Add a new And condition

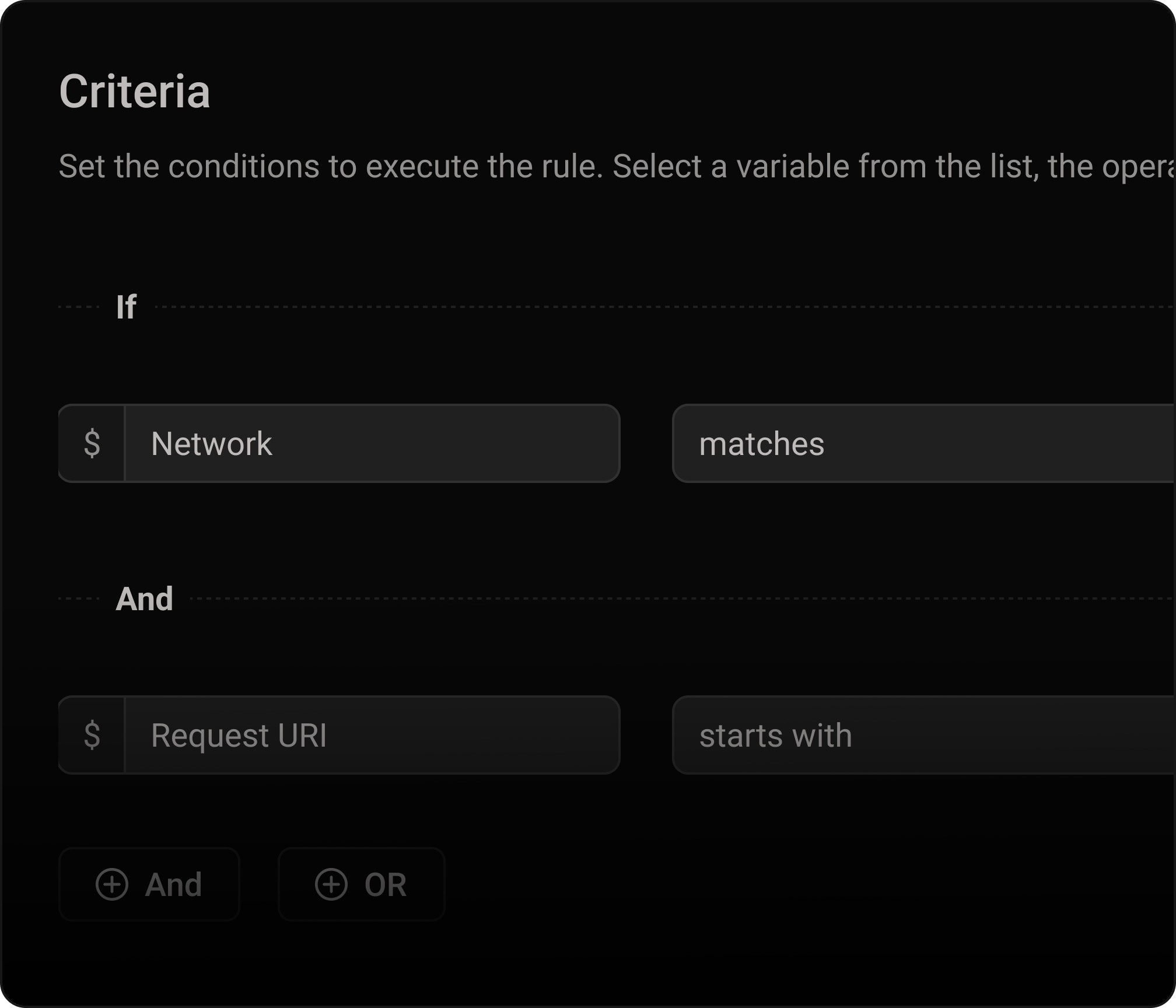point(149,884)
